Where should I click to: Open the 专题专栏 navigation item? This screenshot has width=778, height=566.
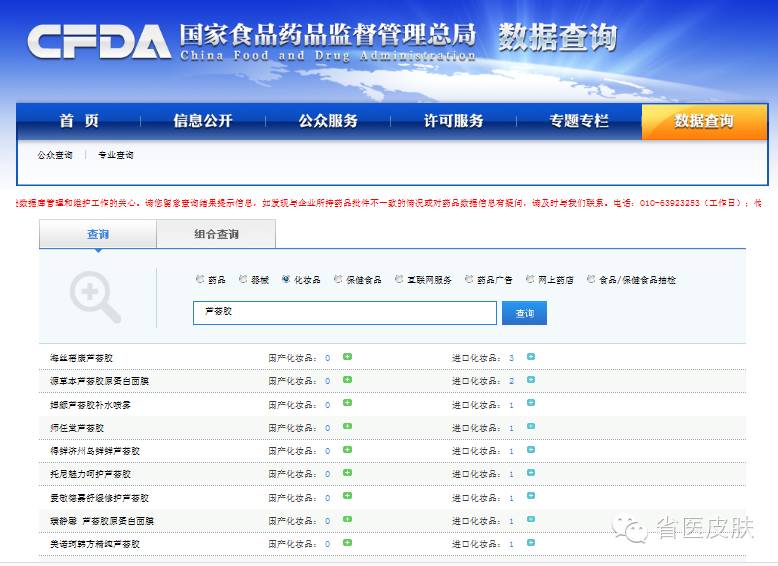click(x=579, y=121)
